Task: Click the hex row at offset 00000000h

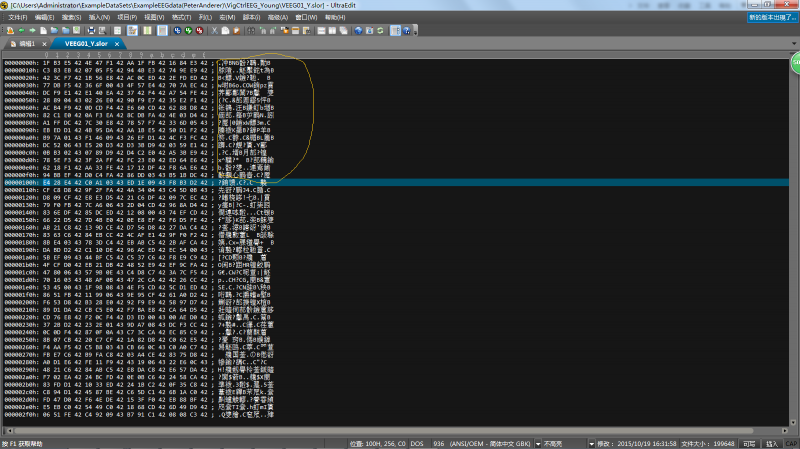Action: [x=139, y=63]
